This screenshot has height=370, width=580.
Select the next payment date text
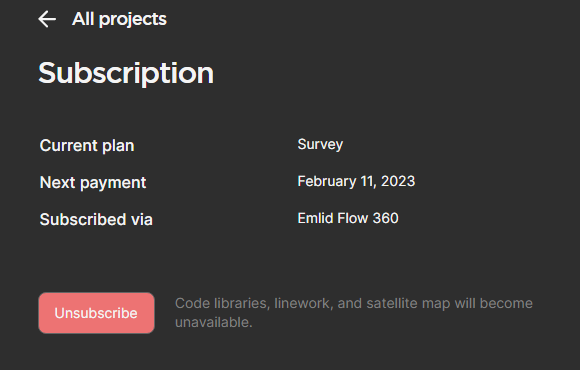click(x=356, y=181)
